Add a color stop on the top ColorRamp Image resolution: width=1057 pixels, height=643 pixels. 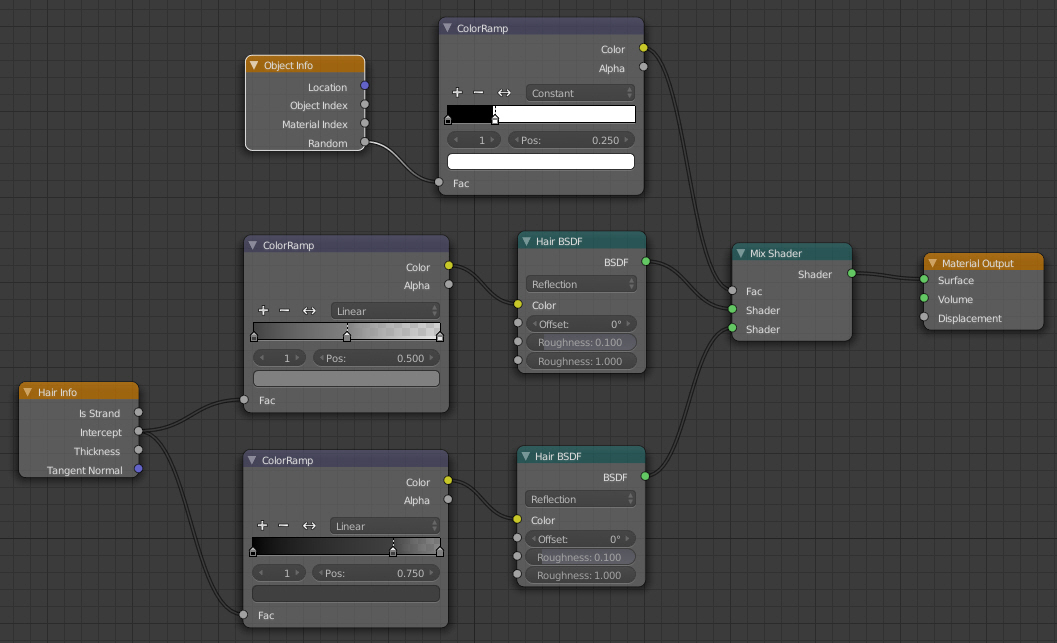(x=457, y=92)
